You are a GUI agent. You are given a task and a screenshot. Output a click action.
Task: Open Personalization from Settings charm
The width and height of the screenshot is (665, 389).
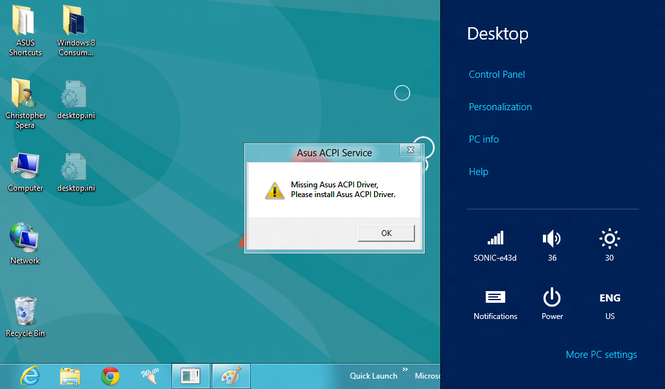click(x=500, y=107)
